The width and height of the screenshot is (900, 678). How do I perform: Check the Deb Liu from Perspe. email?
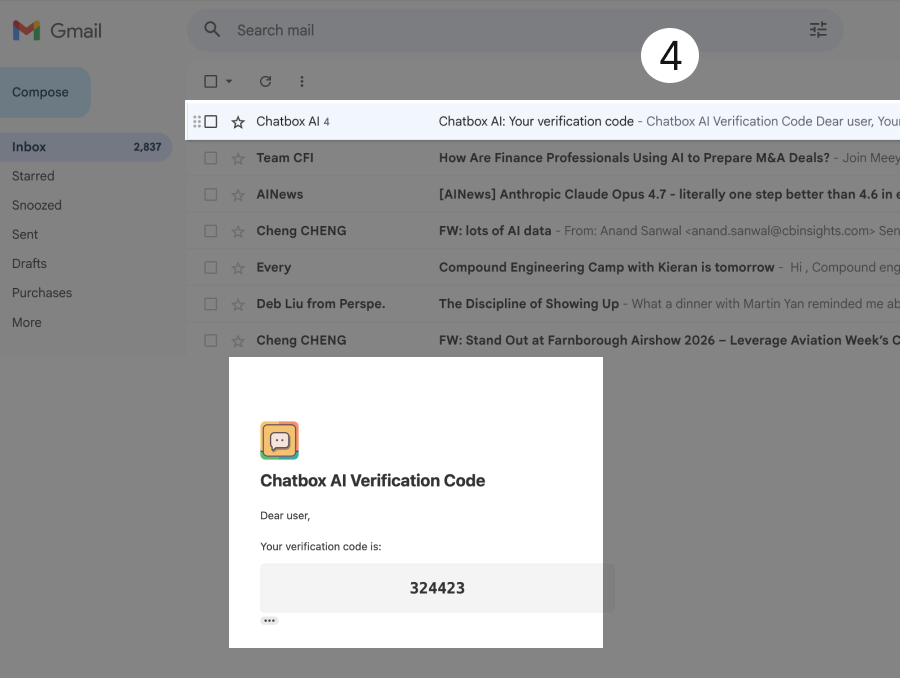point(211,304)
